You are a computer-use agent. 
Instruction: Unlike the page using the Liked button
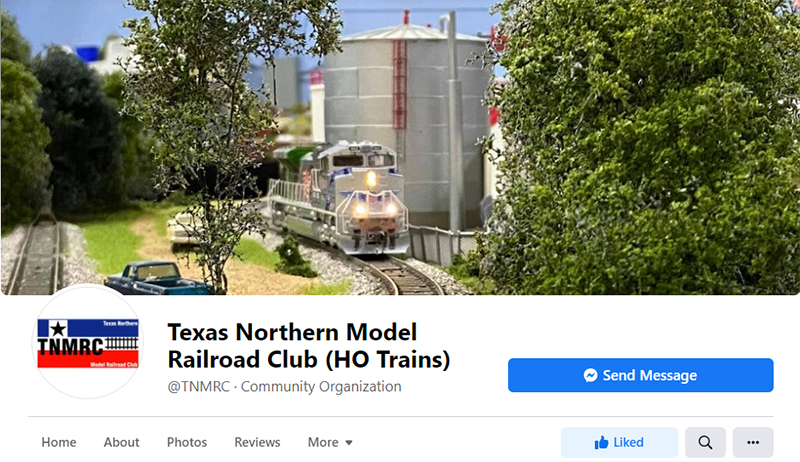point(619,442)
